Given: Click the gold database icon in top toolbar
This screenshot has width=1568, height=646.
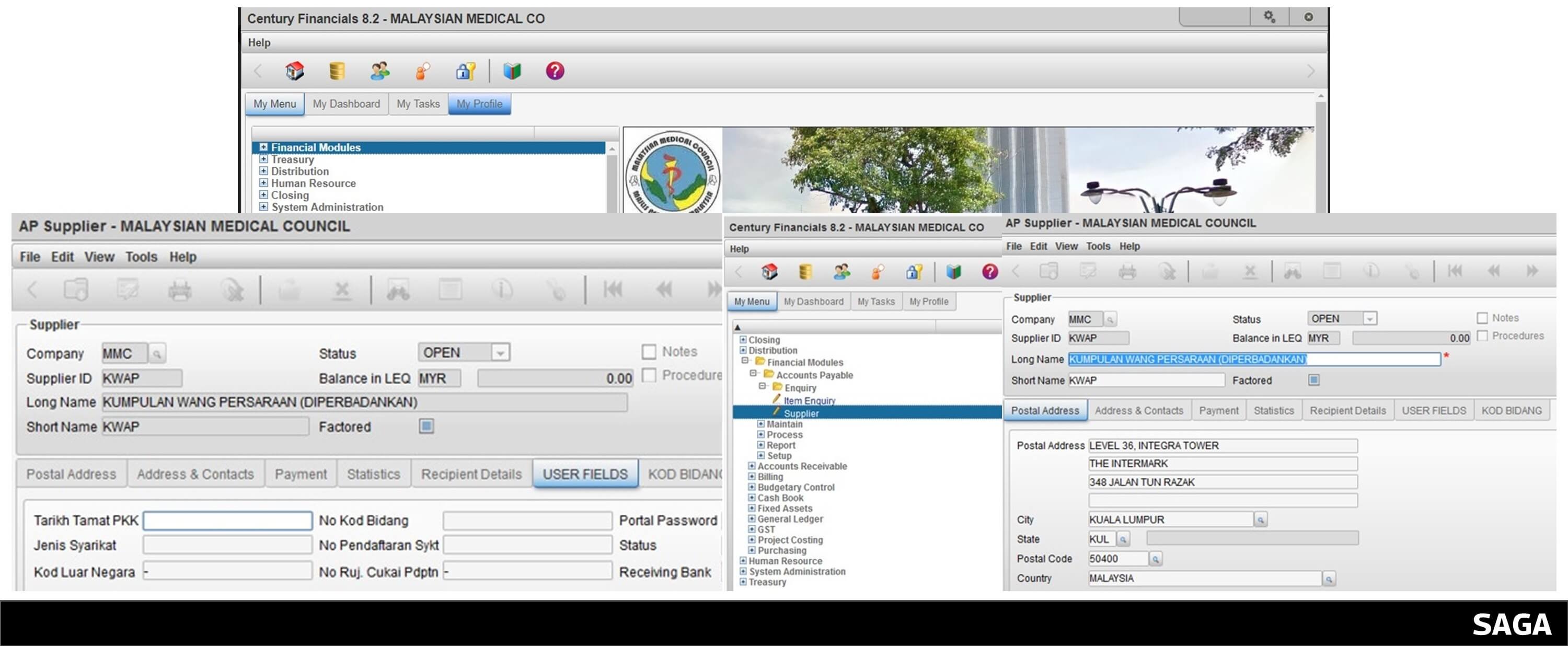Looking at the screenshot, I should tap(337, 71).
